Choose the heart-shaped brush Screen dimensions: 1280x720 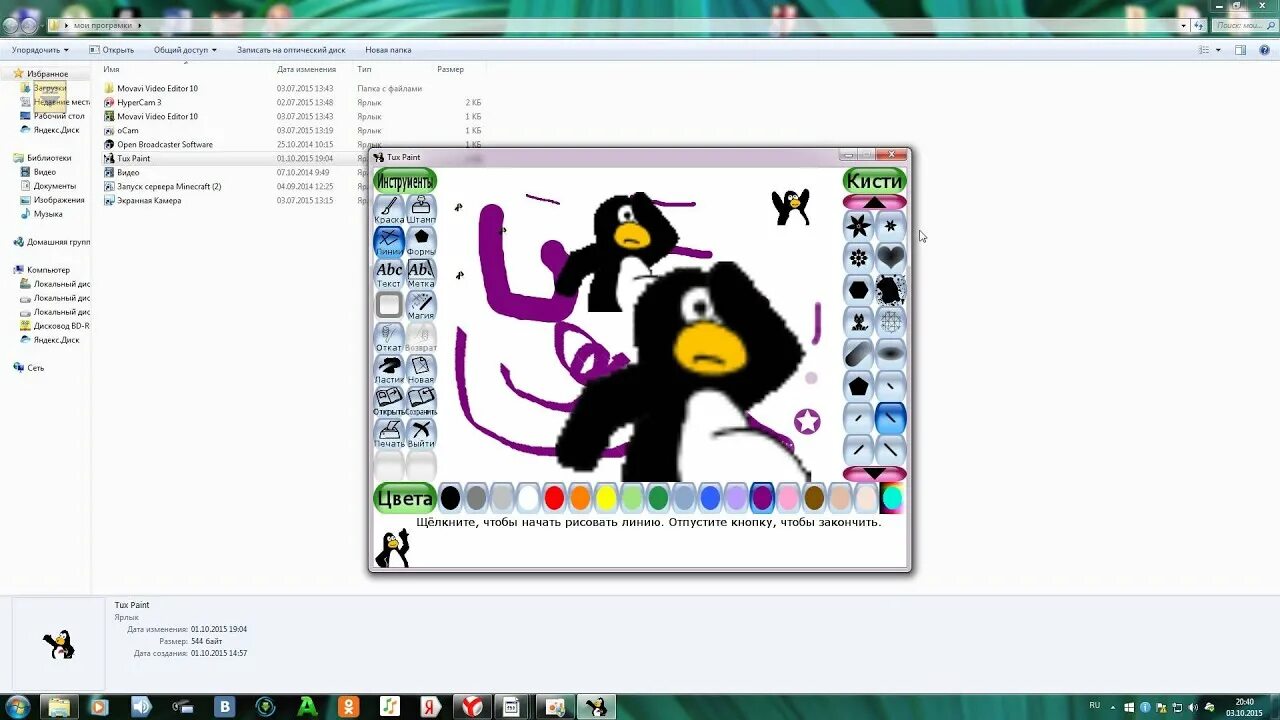(x=891, y=258)
